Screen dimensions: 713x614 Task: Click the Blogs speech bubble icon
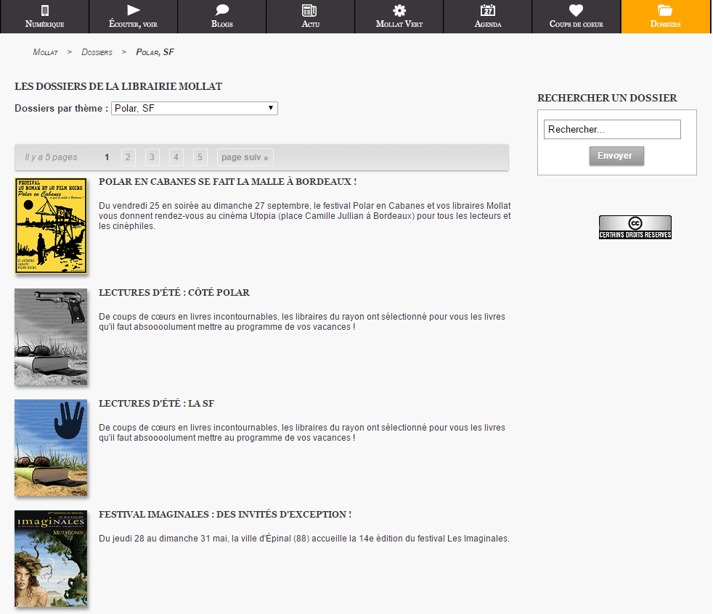(x=222, y=10)
